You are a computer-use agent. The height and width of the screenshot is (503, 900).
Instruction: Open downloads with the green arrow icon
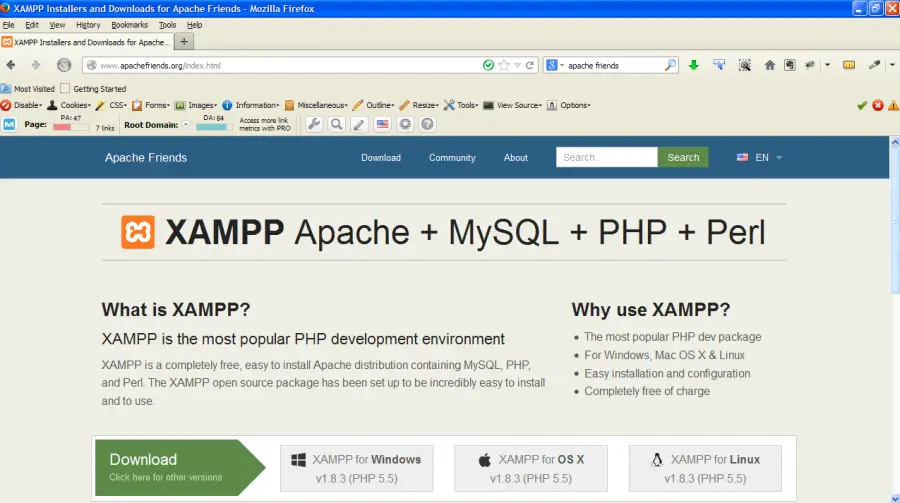(x=693, y=65)
